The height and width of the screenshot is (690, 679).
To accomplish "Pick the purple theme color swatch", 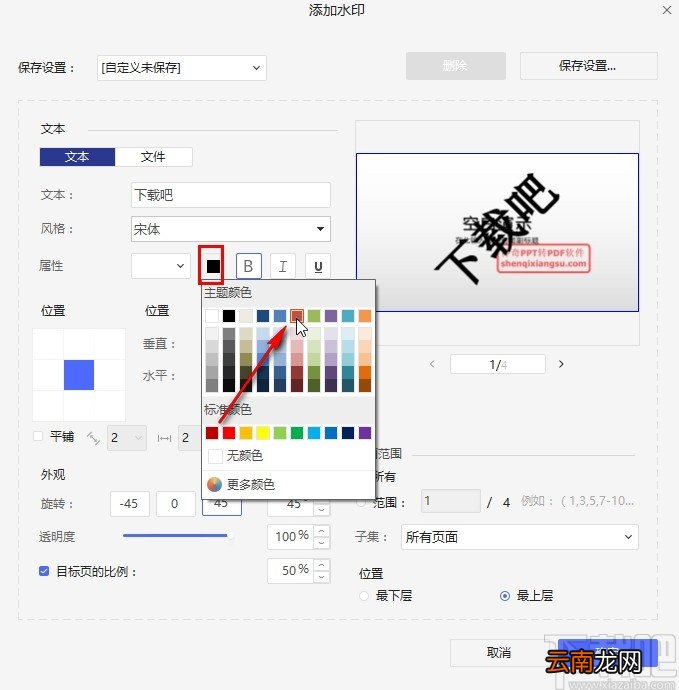I will [x=331, y=316].
